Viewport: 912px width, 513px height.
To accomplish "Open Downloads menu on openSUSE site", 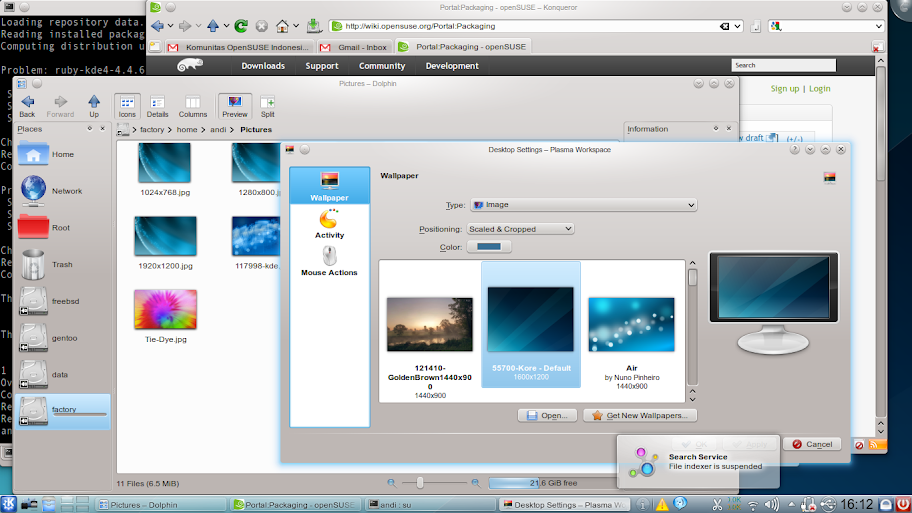I will 263,66.
